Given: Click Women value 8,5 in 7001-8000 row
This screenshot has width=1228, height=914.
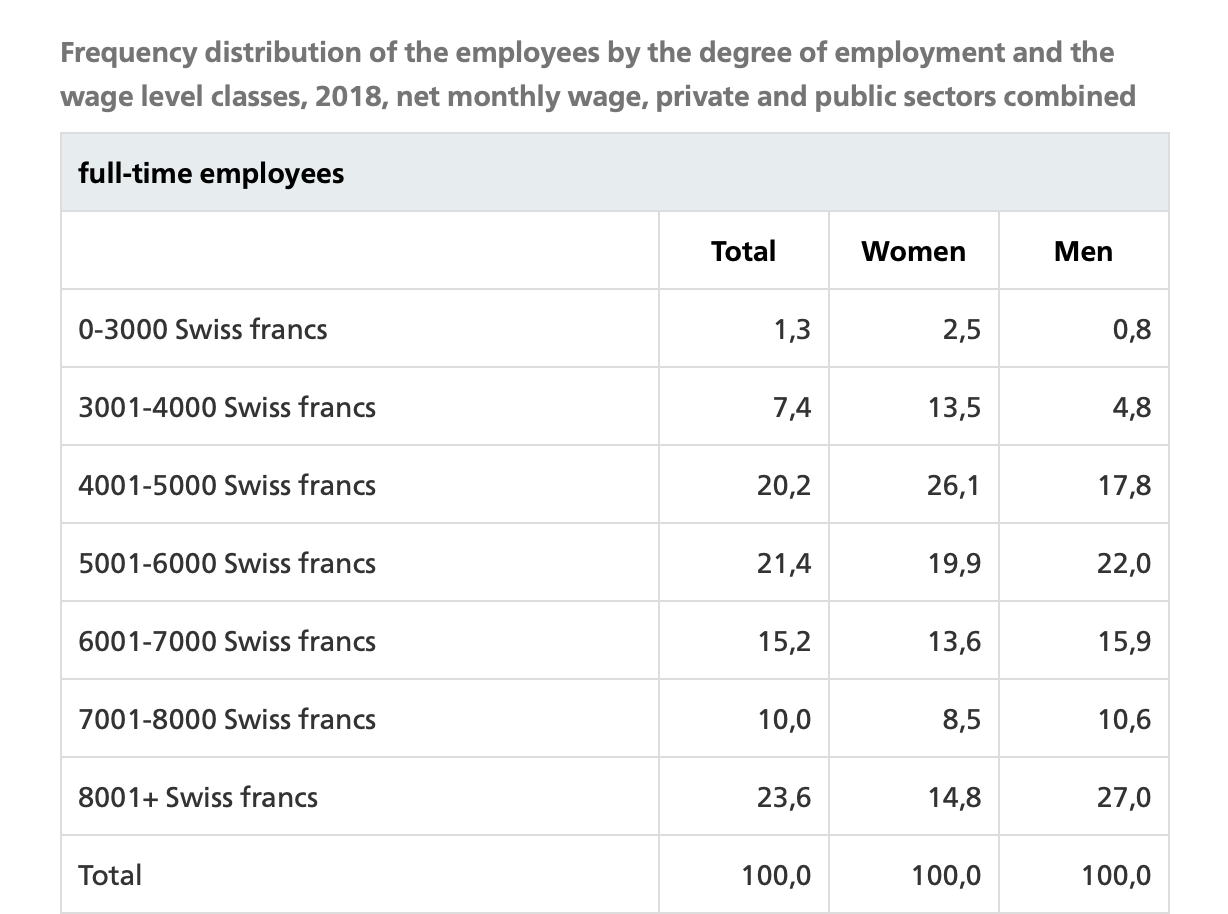Looking at the screenshot, I should coord(961,719).
